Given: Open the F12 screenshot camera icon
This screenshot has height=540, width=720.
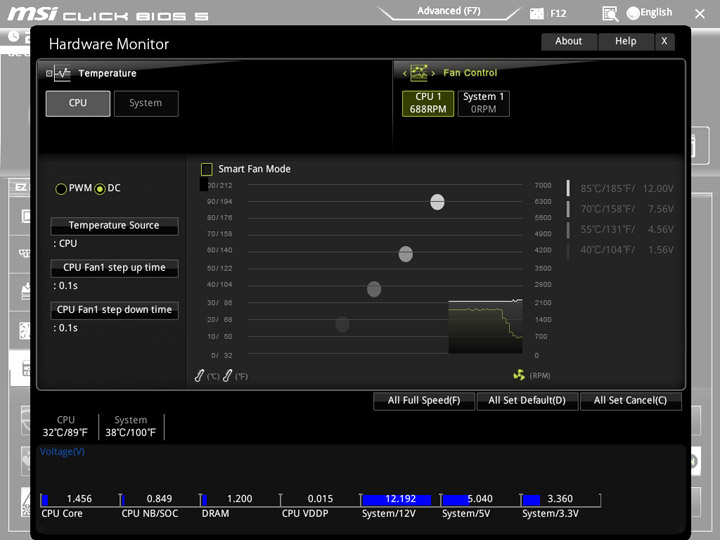Looking at the screenshot, I should point(536,13).
